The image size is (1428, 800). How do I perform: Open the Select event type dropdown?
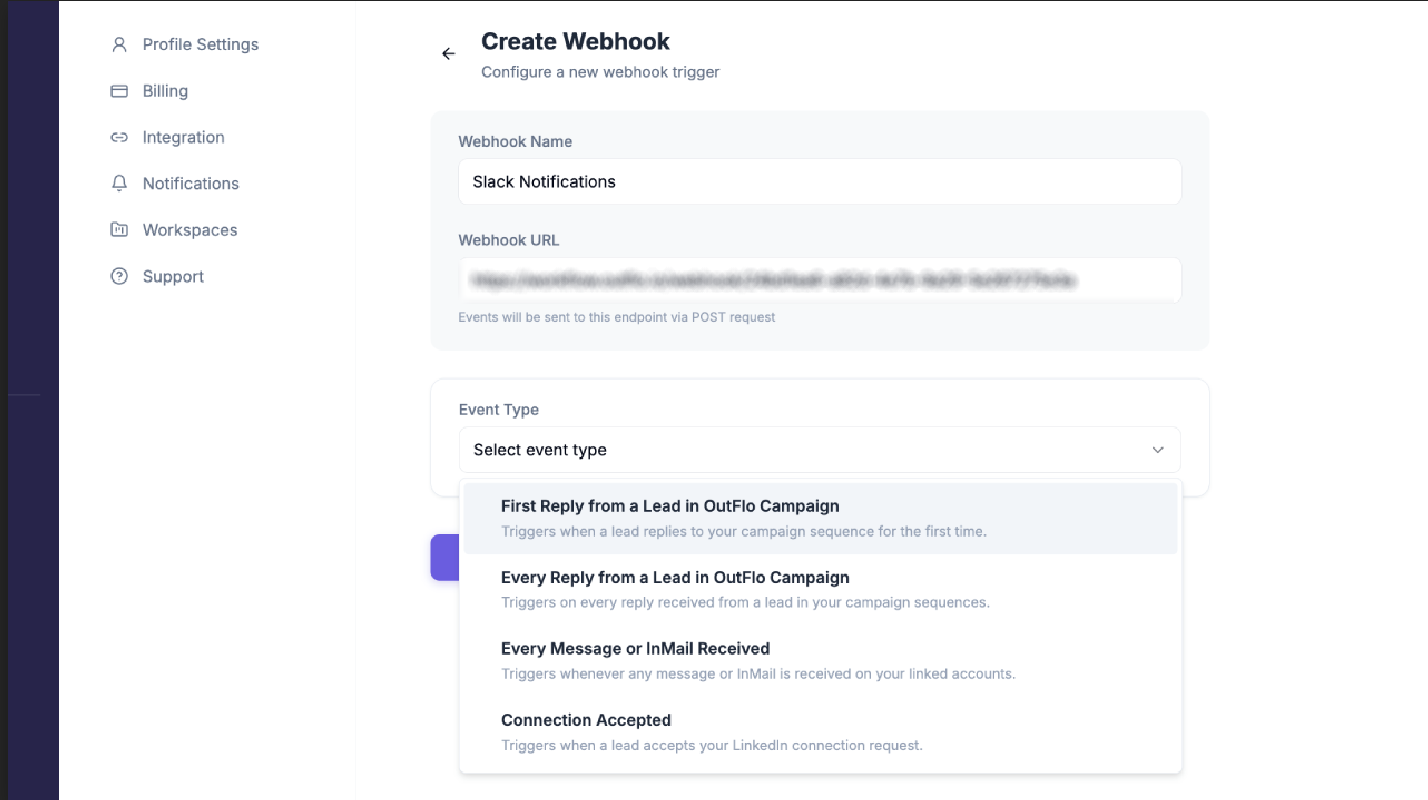(819, 450)
